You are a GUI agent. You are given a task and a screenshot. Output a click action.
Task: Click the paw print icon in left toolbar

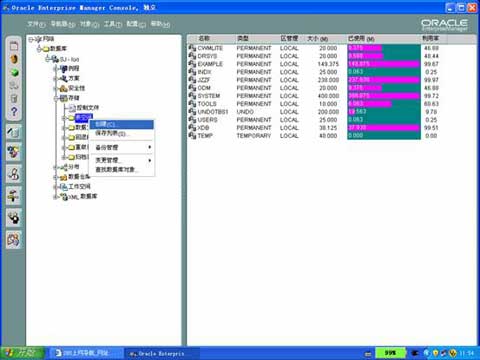click(x=14, y=217)
